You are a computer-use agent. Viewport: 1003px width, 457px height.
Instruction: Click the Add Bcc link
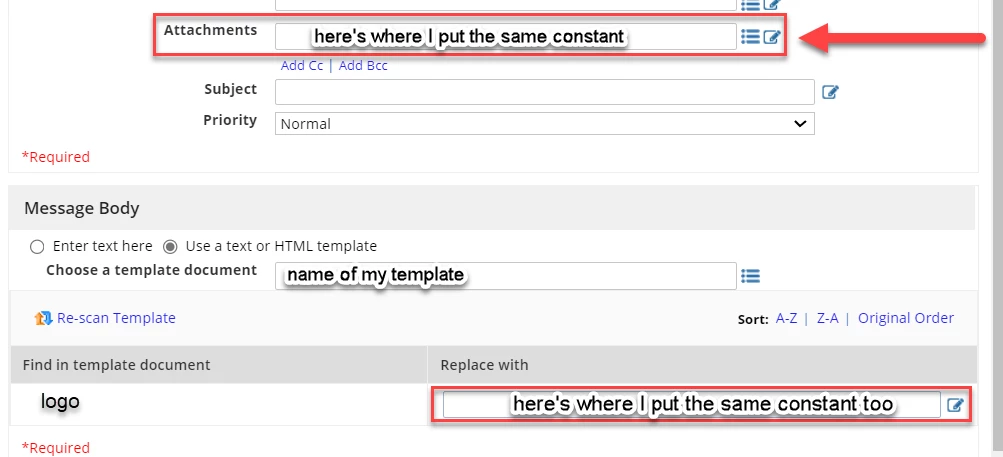click(363, 65)
